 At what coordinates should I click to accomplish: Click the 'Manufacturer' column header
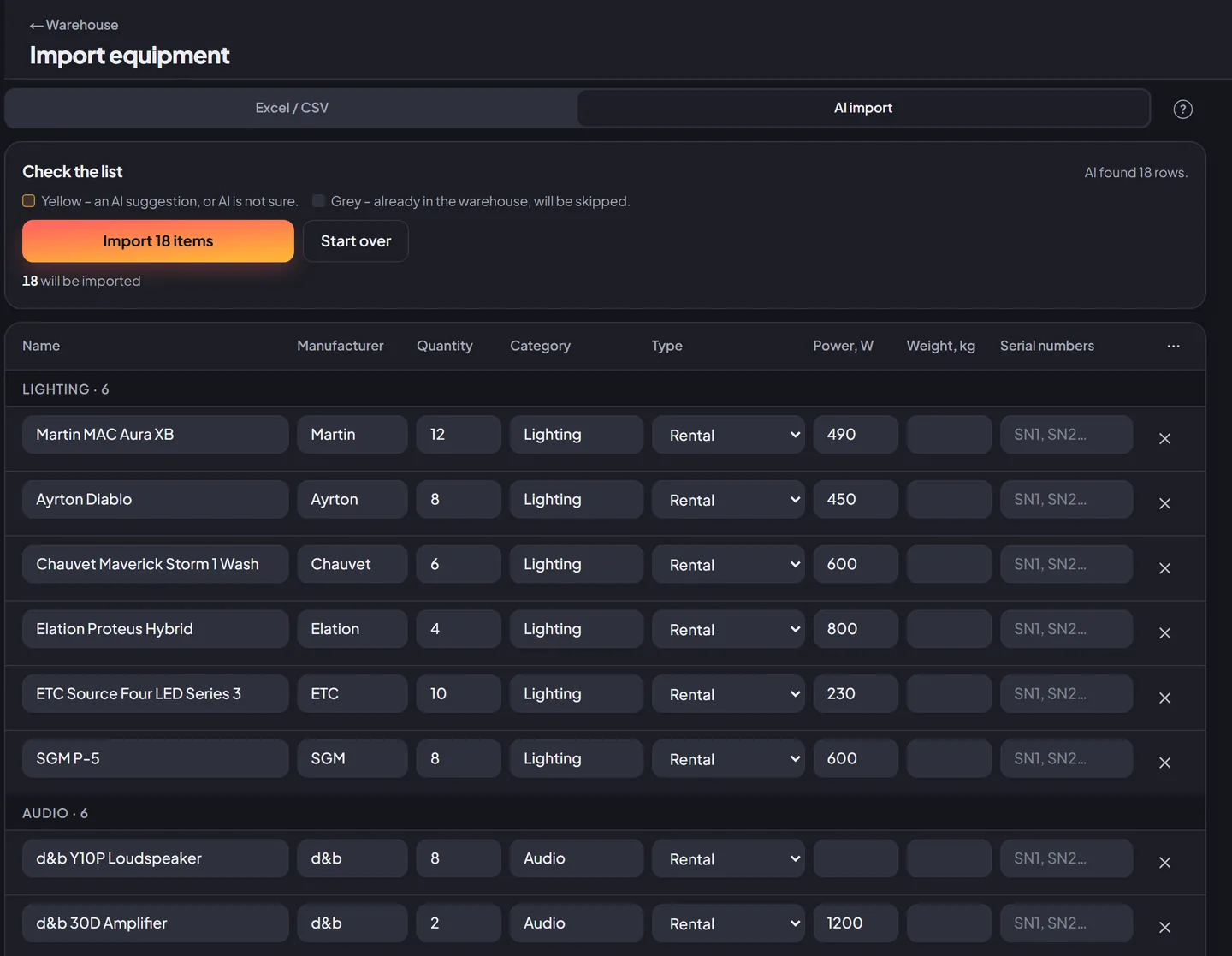pyautogui.click(x=341, y=346)
